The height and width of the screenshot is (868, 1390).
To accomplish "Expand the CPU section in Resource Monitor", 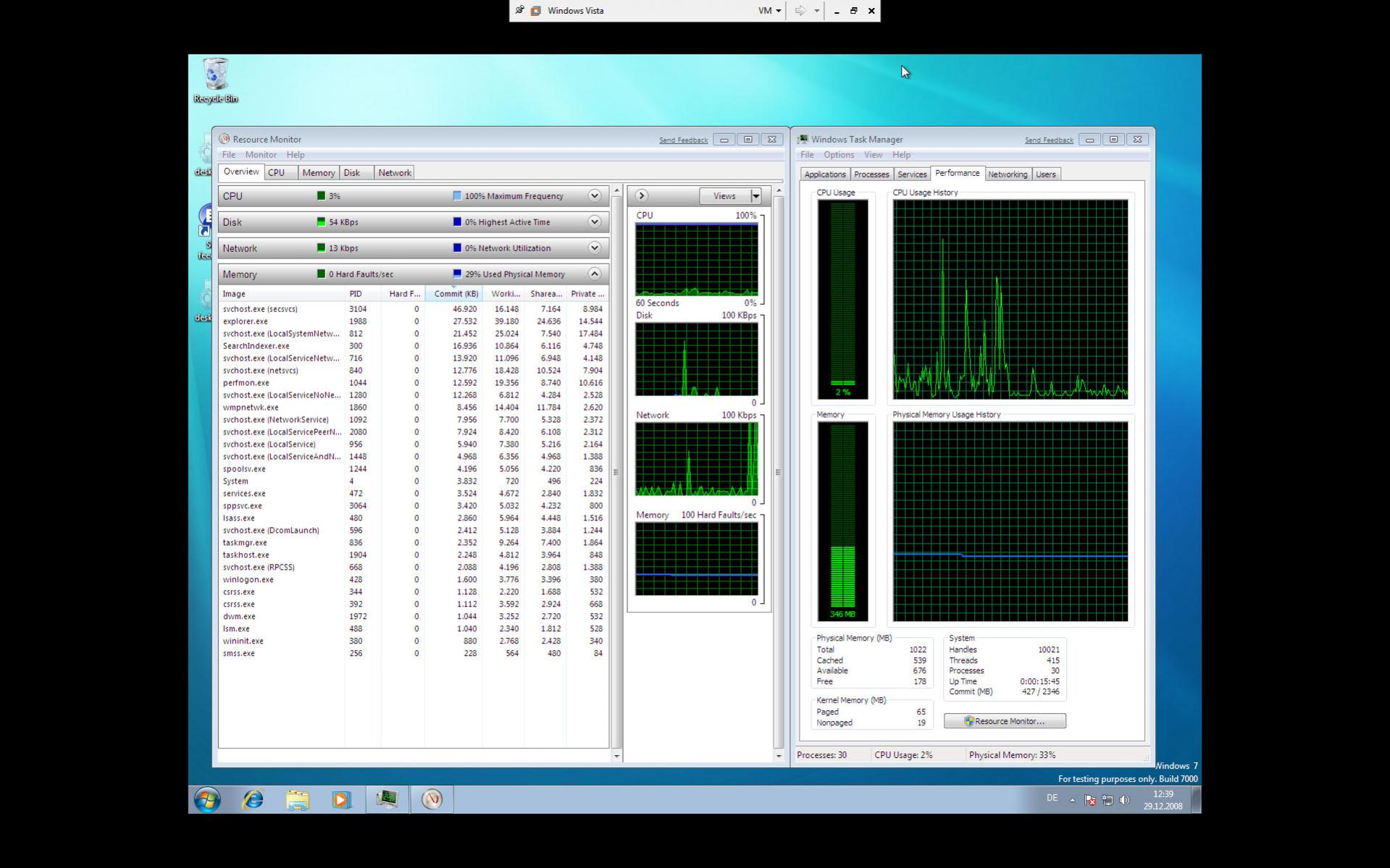I will coord(595,196).
